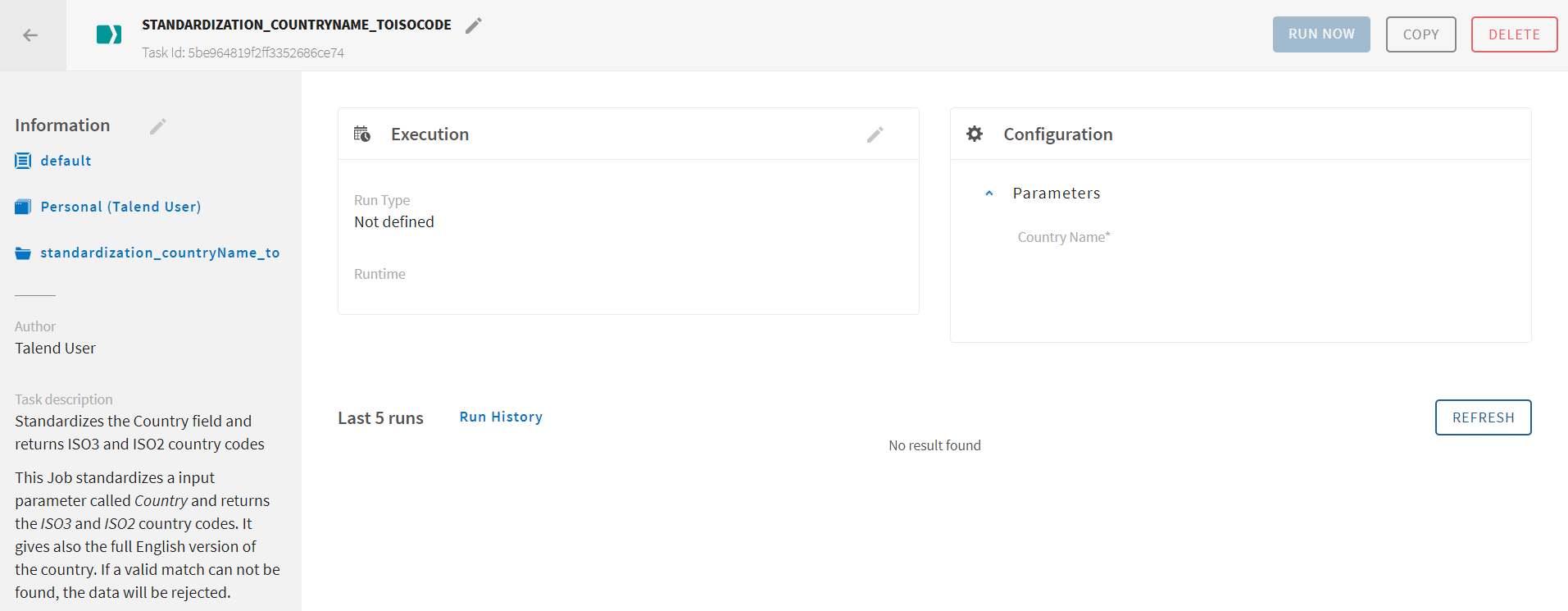
Task: Open Personal (Talend User) workspace link
Action: pyautogui.click(x=120, y=207)
